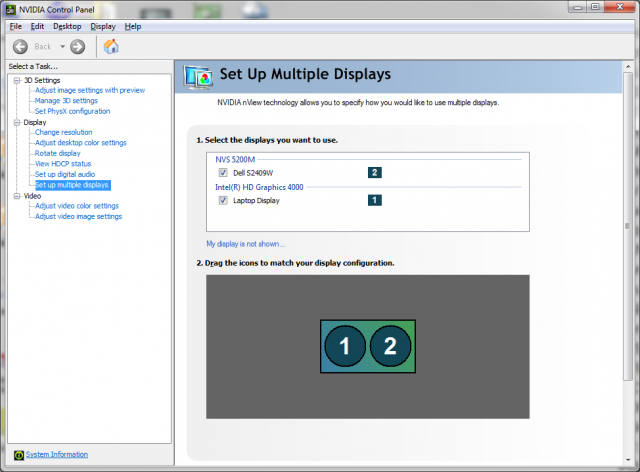The width and height of the screenshot is (640, 472).
Task: Collapse the Display tree node
Action: (17, 122)
